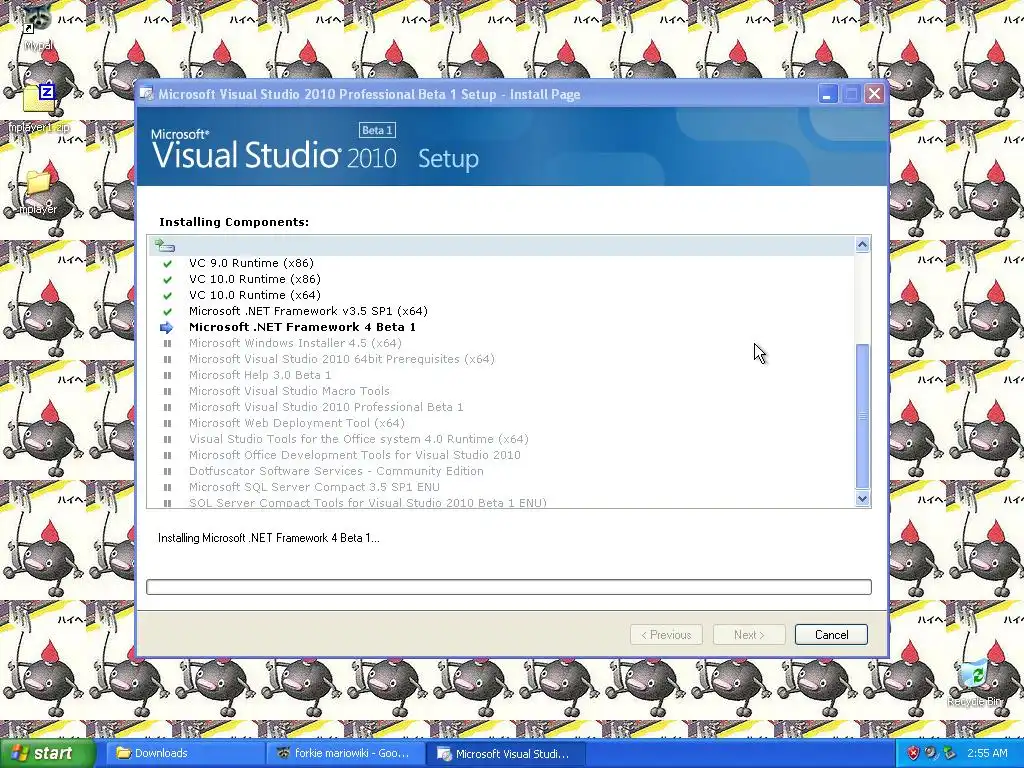Click the component list scrollbar thumb
Viewport: 1024px width, 768px height.
point(862,416)
